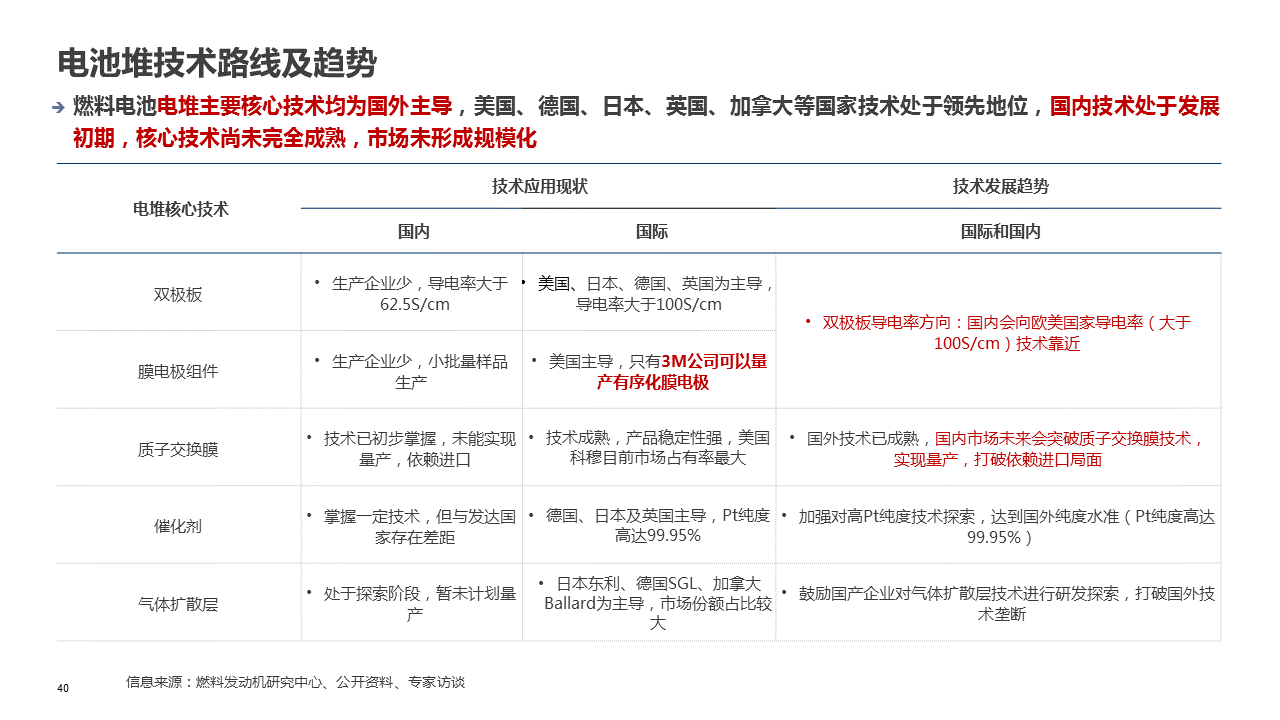Click the 双极板 row label
The image size is (1280, 720).
178,294
